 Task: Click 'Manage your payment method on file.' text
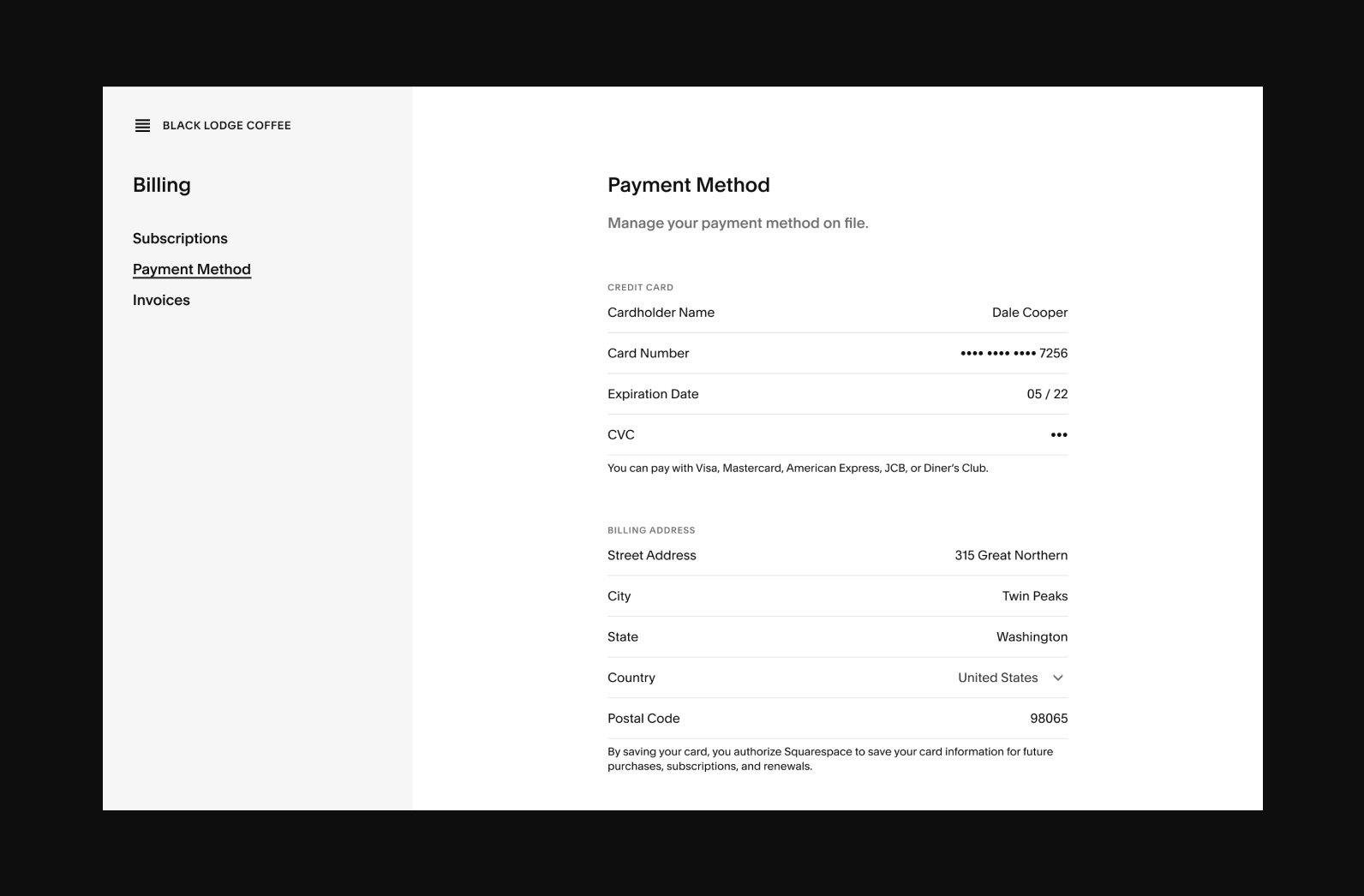click(x=738, y=224)
